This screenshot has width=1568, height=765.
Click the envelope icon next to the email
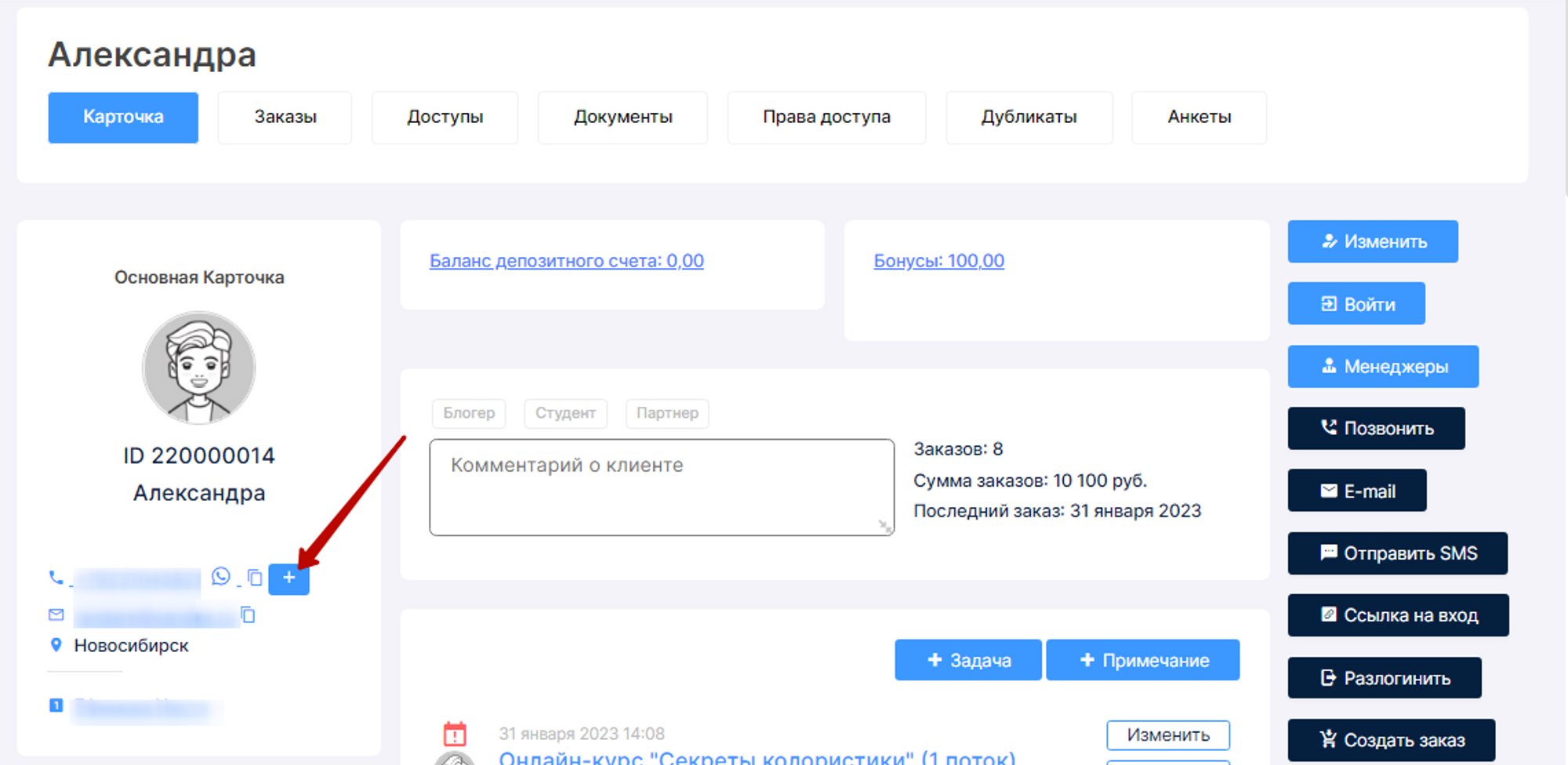point(56,615)
